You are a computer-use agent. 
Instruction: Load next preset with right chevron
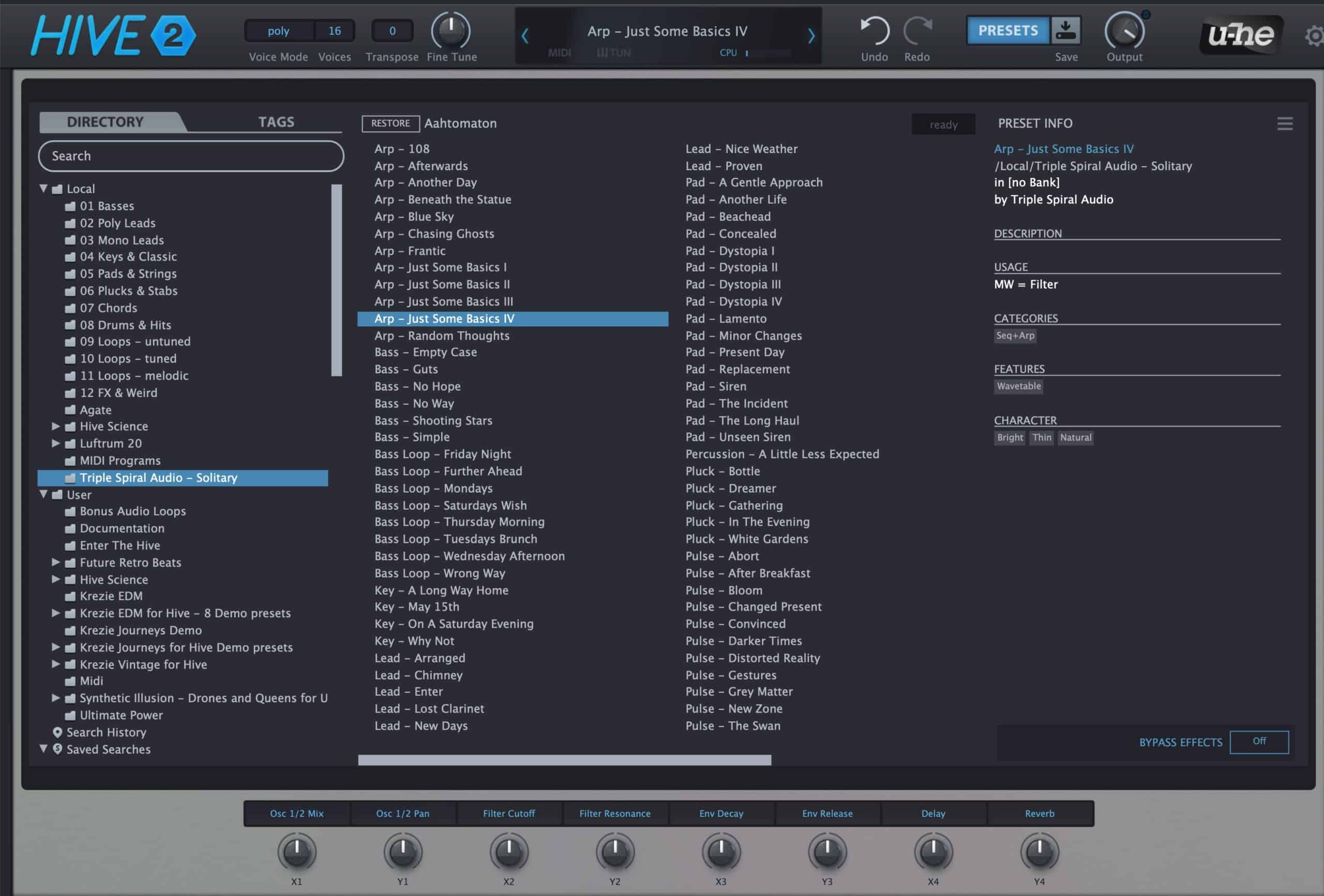coord(811,36)
